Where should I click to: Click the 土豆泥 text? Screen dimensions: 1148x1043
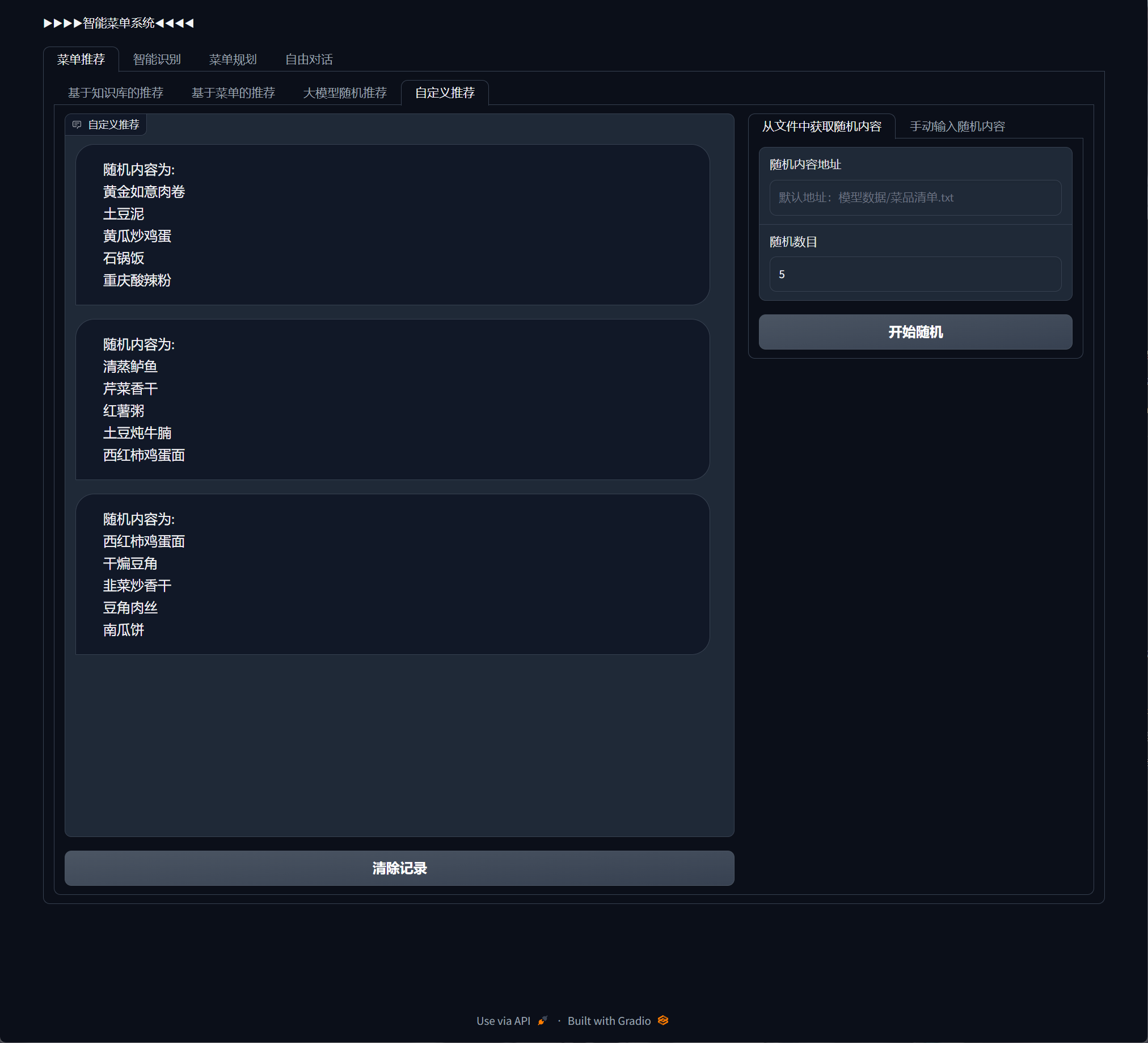pos(124,214)
